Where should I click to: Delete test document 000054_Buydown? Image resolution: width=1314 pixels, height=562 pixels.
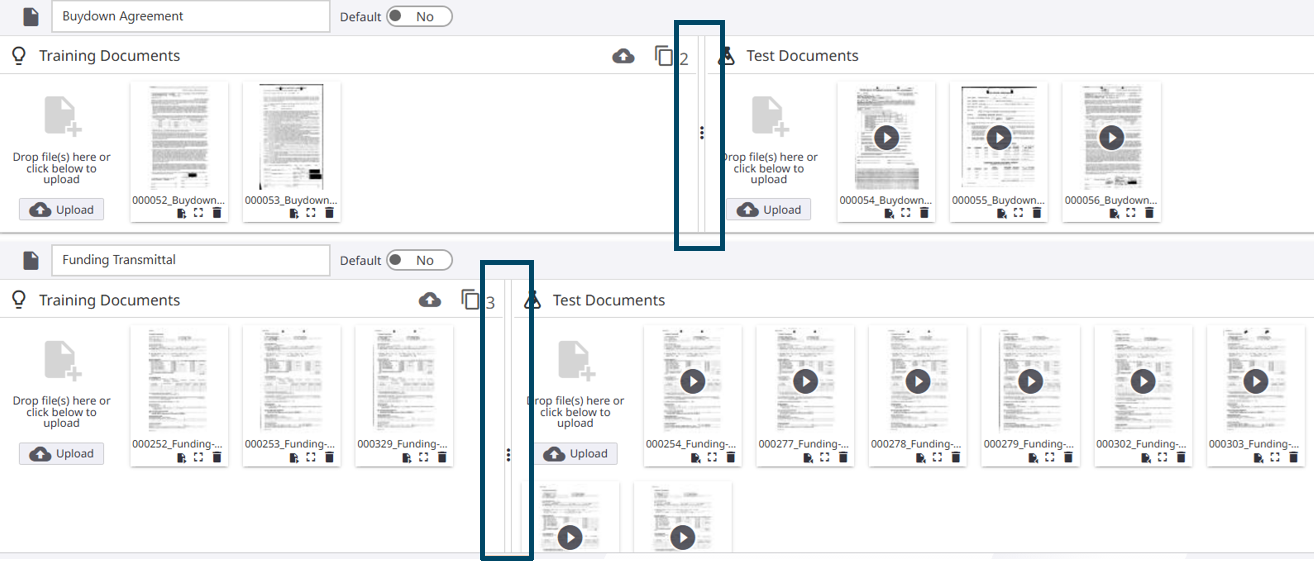pos(924,213)
